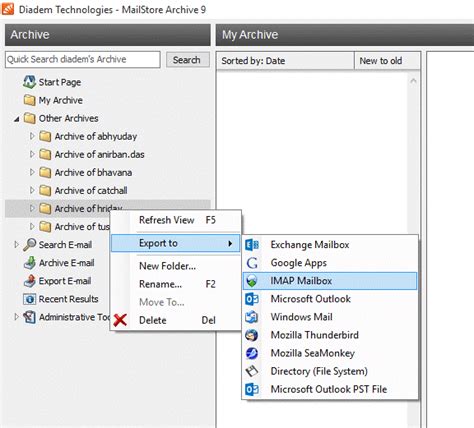Click the Quick Search archive input field

tap(83, 59)
